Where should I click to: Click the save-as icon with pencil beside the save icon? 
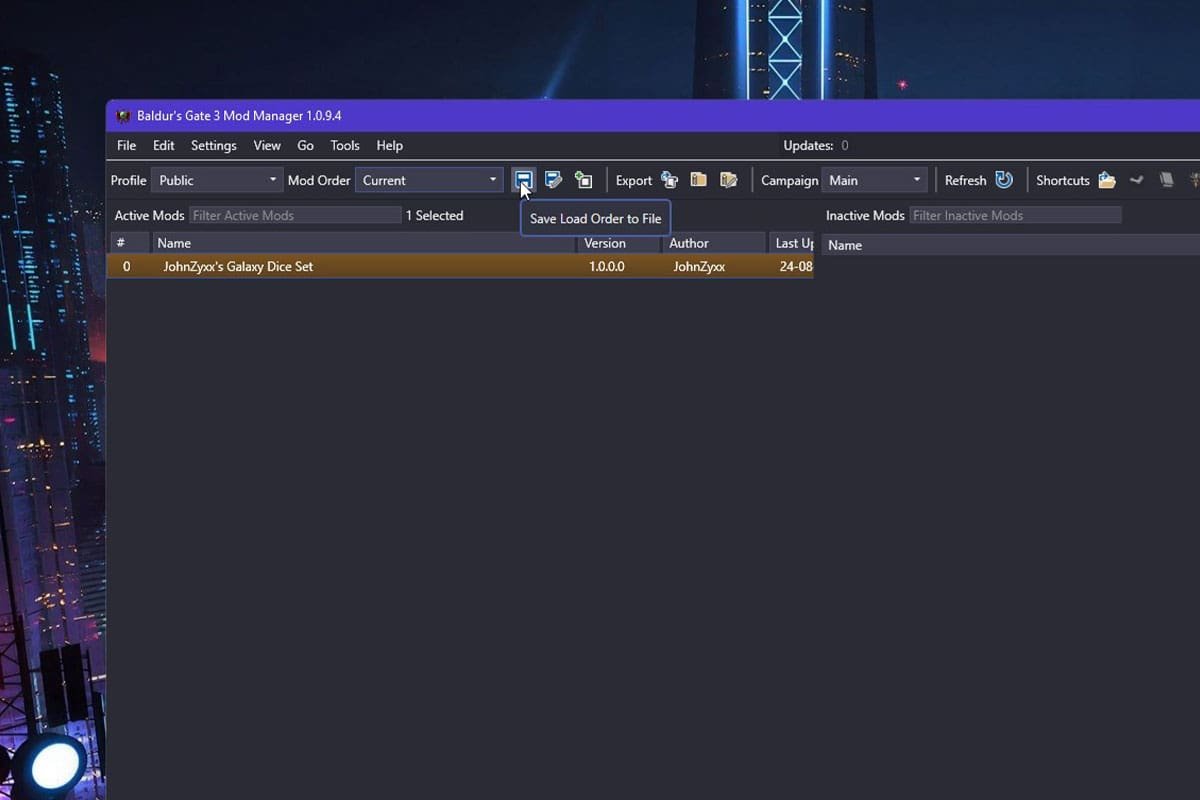[553, 180]
